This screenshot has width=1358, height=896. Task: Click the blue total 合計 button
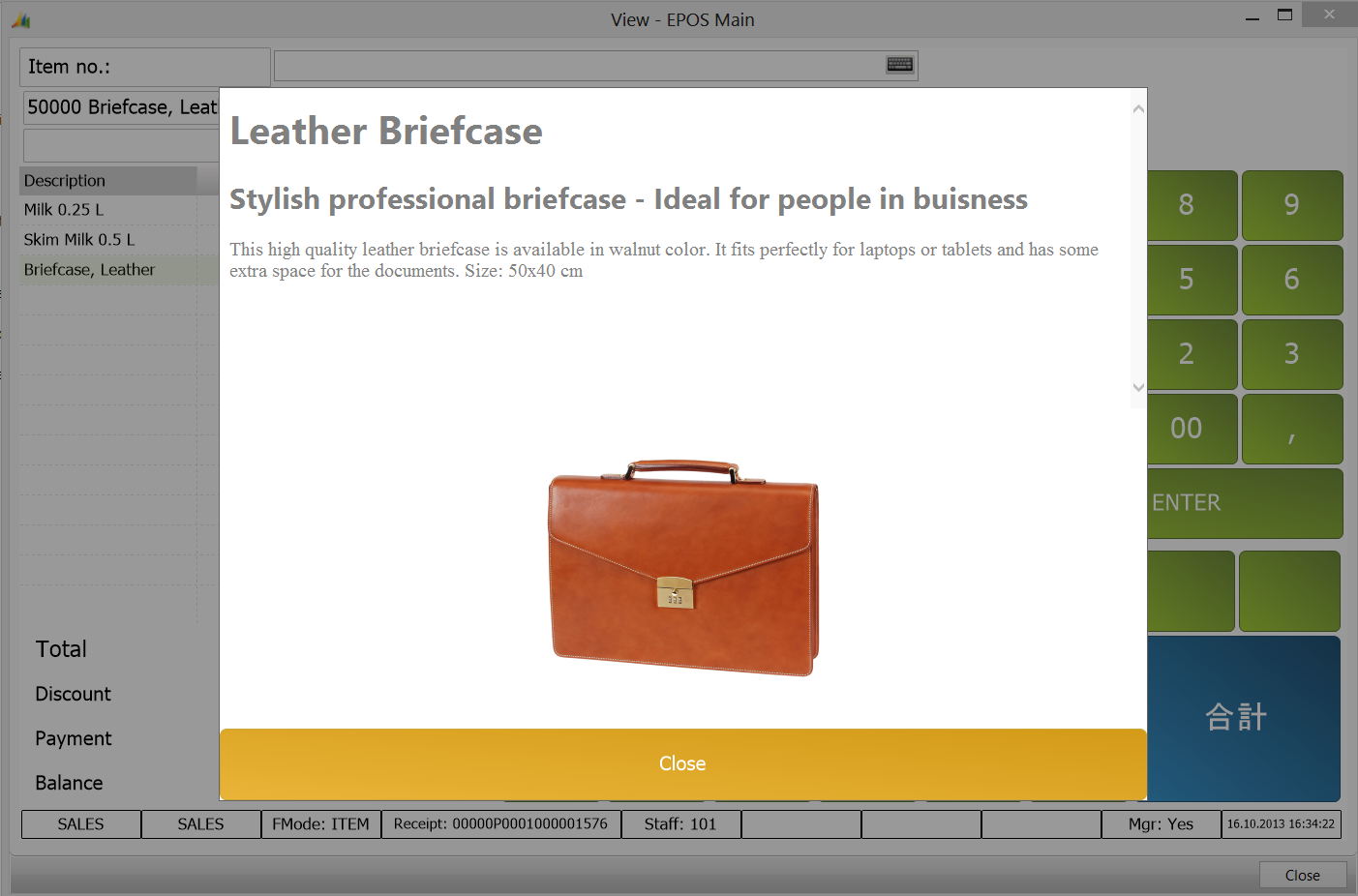pos(1243,718)
